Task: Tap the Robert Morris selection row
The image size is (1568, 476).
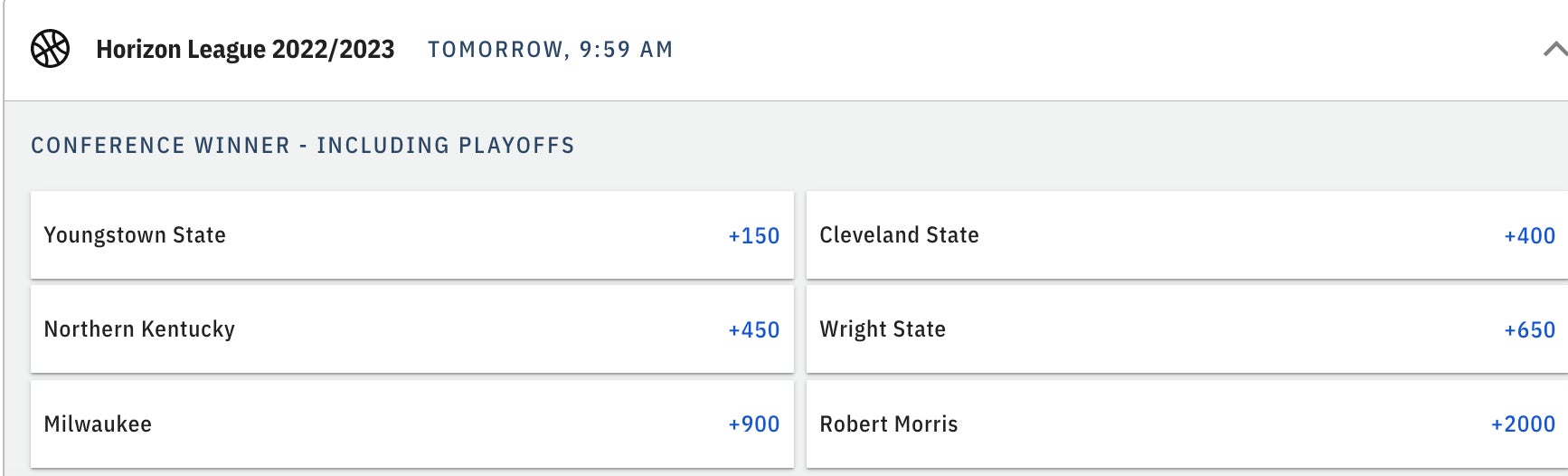Action: [1185, 424]
